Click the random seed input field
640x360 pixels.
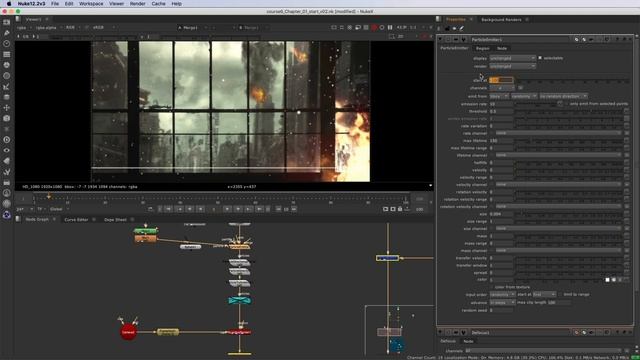point(501,310)
